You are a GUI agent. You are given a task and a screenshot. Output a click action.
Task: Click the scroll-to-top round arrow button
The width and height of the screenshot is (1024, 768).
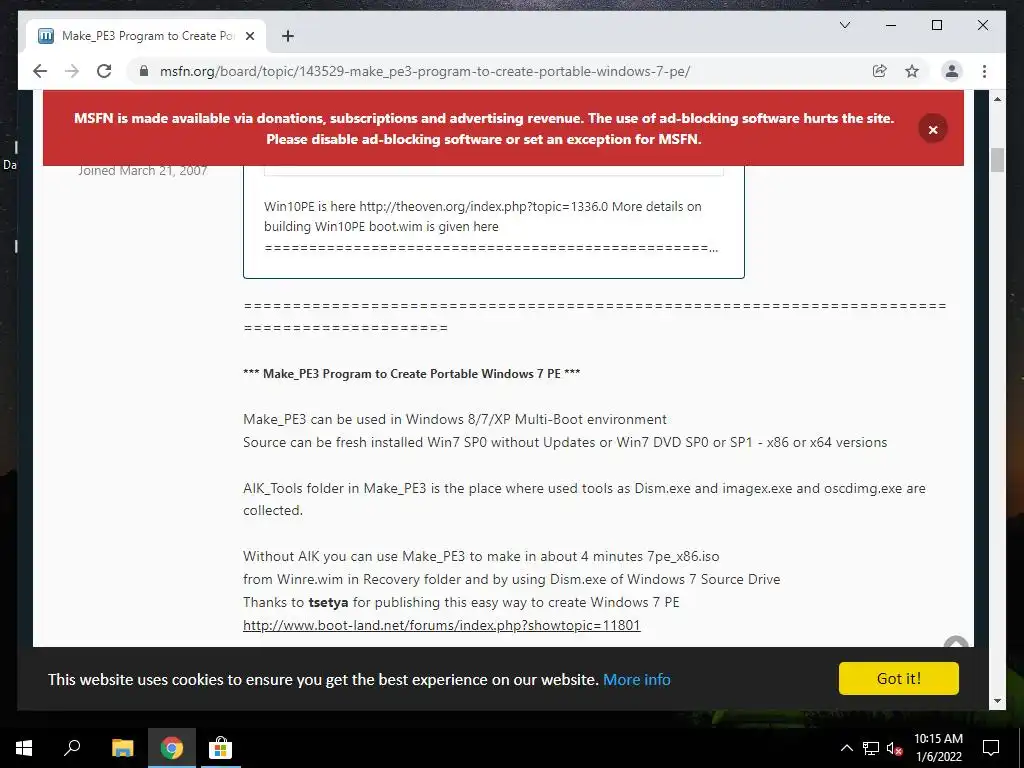[x=957, y=642]
